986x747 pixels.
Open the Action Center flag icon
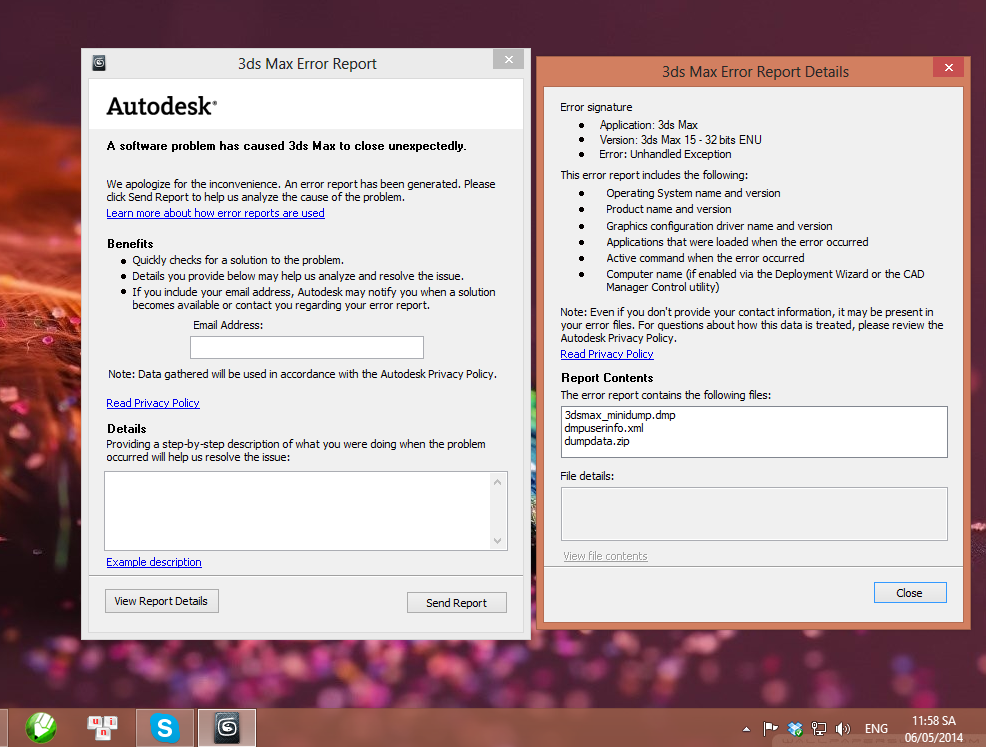click(770, 729)
